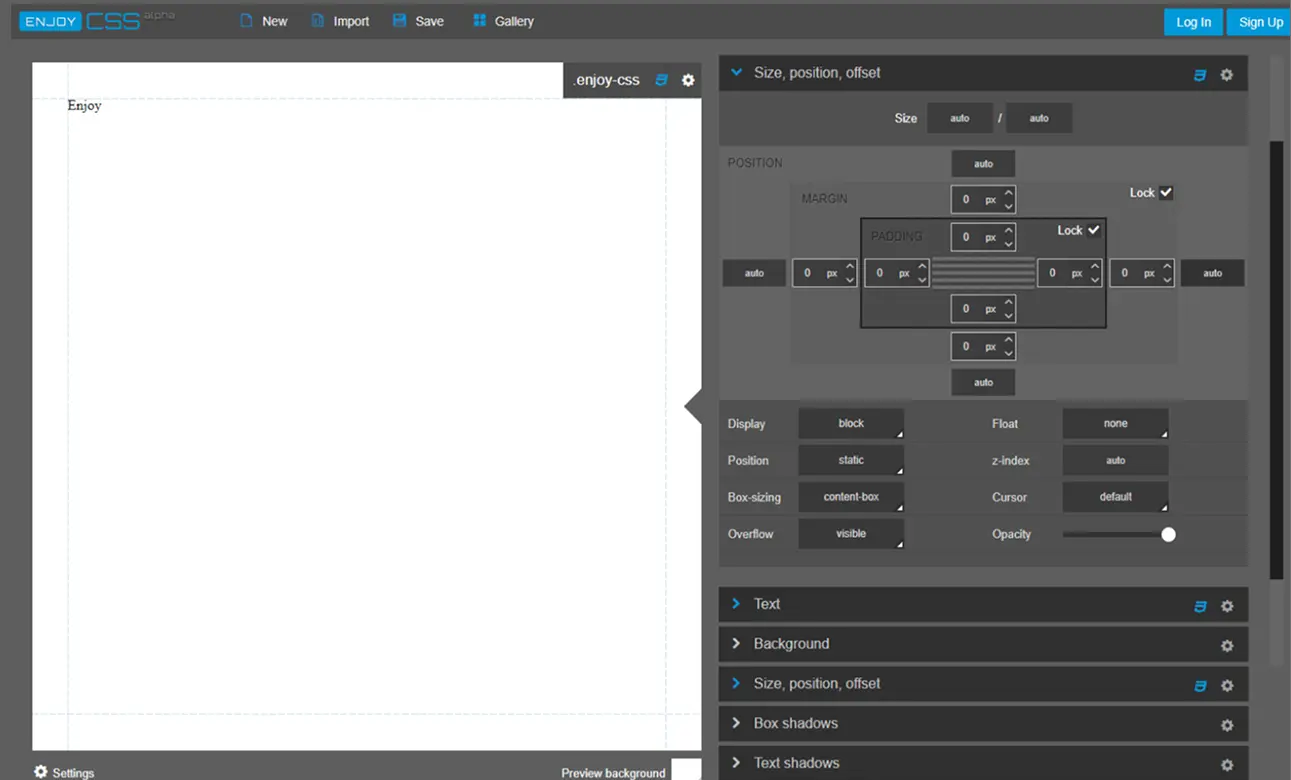This screenshot has width=1291, height=780.
Task: Open gear icon in Text shadows header
Action: click(1227, 764)
